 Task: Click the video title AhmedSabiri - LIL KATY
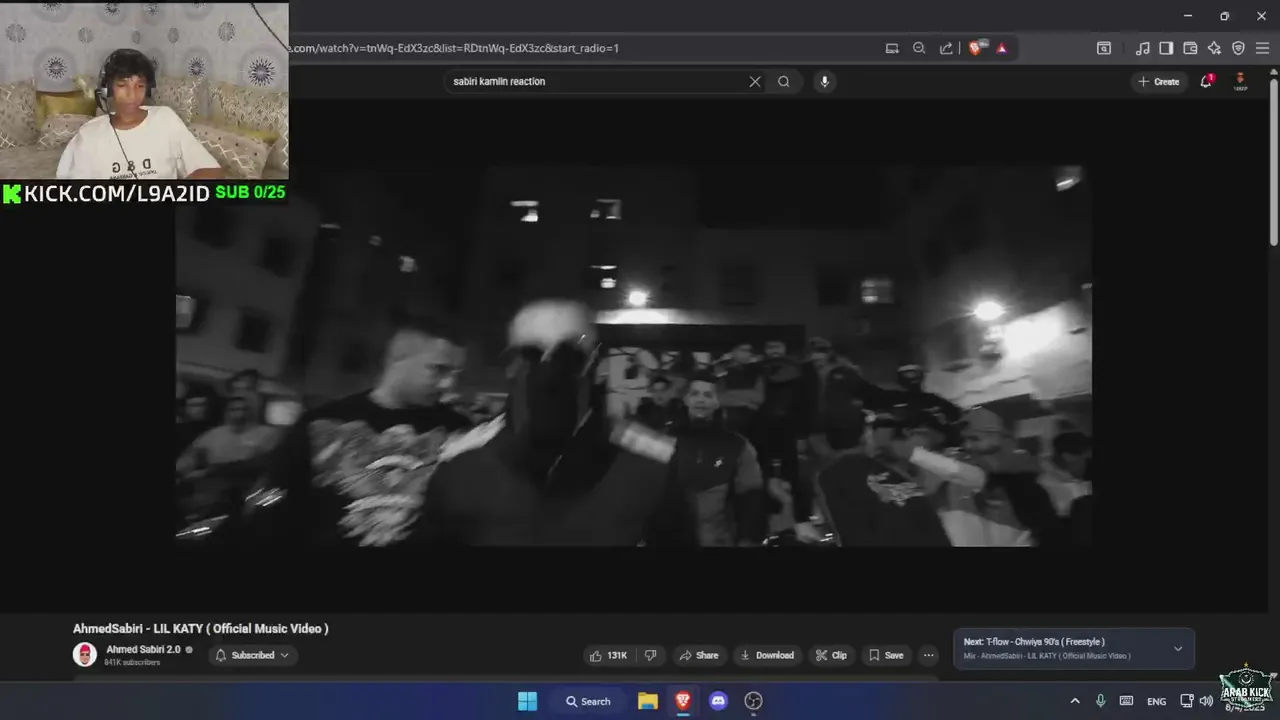tap(200, 629)
